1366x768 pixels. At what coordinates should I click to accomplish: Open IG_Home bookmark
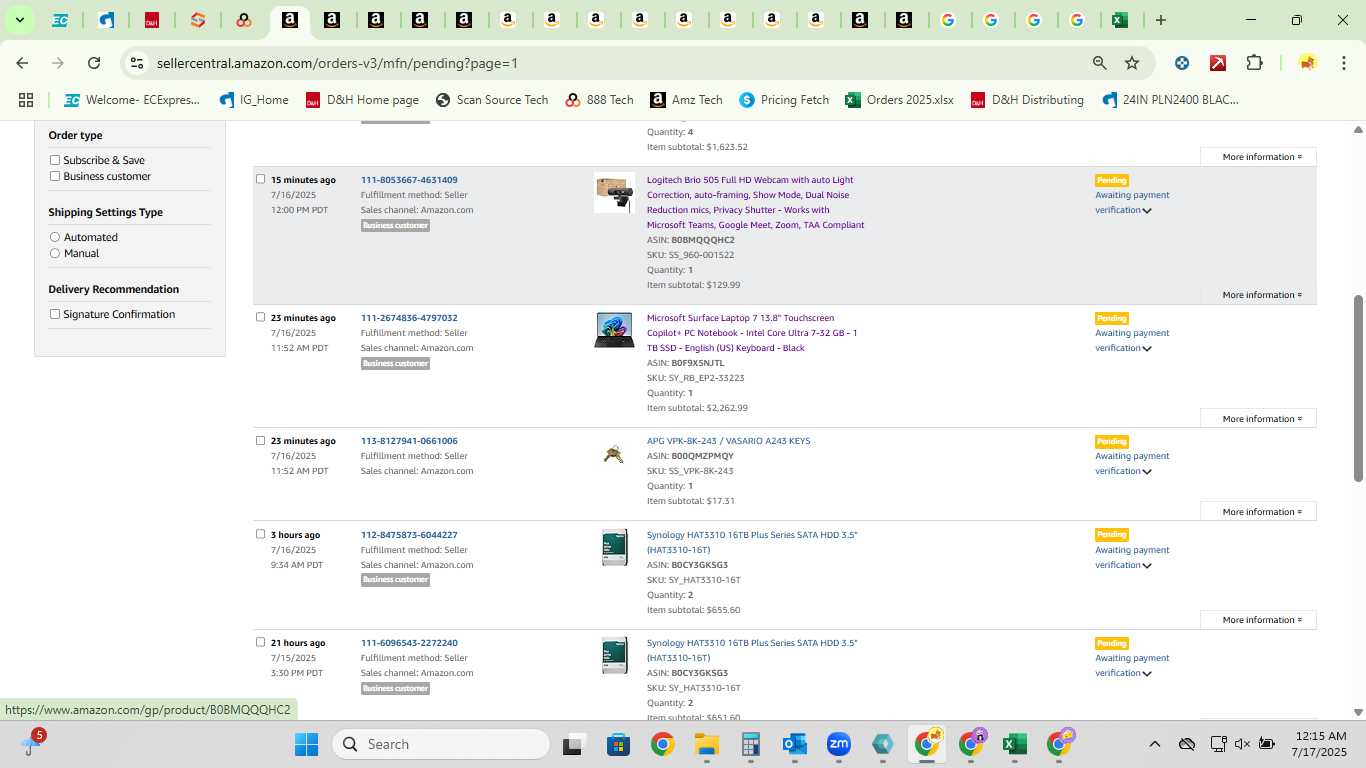pos(254,100)
